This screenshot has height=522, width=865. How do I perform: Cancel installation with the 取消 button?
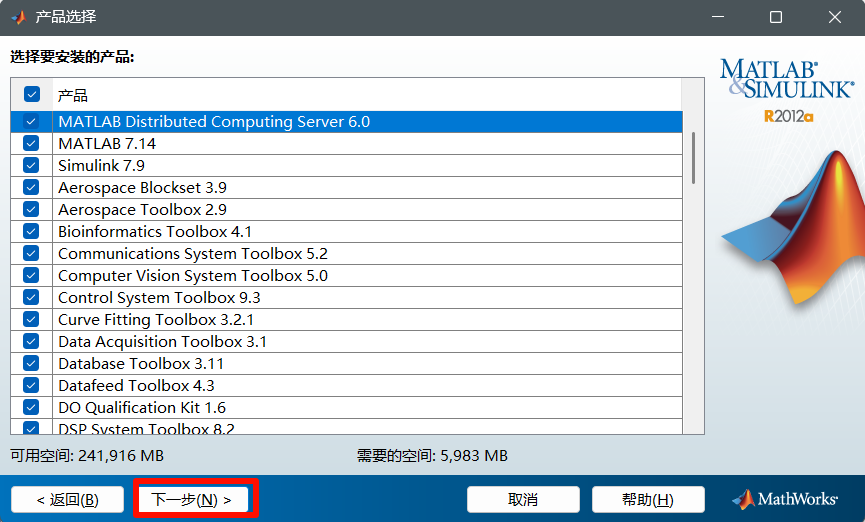523,500
